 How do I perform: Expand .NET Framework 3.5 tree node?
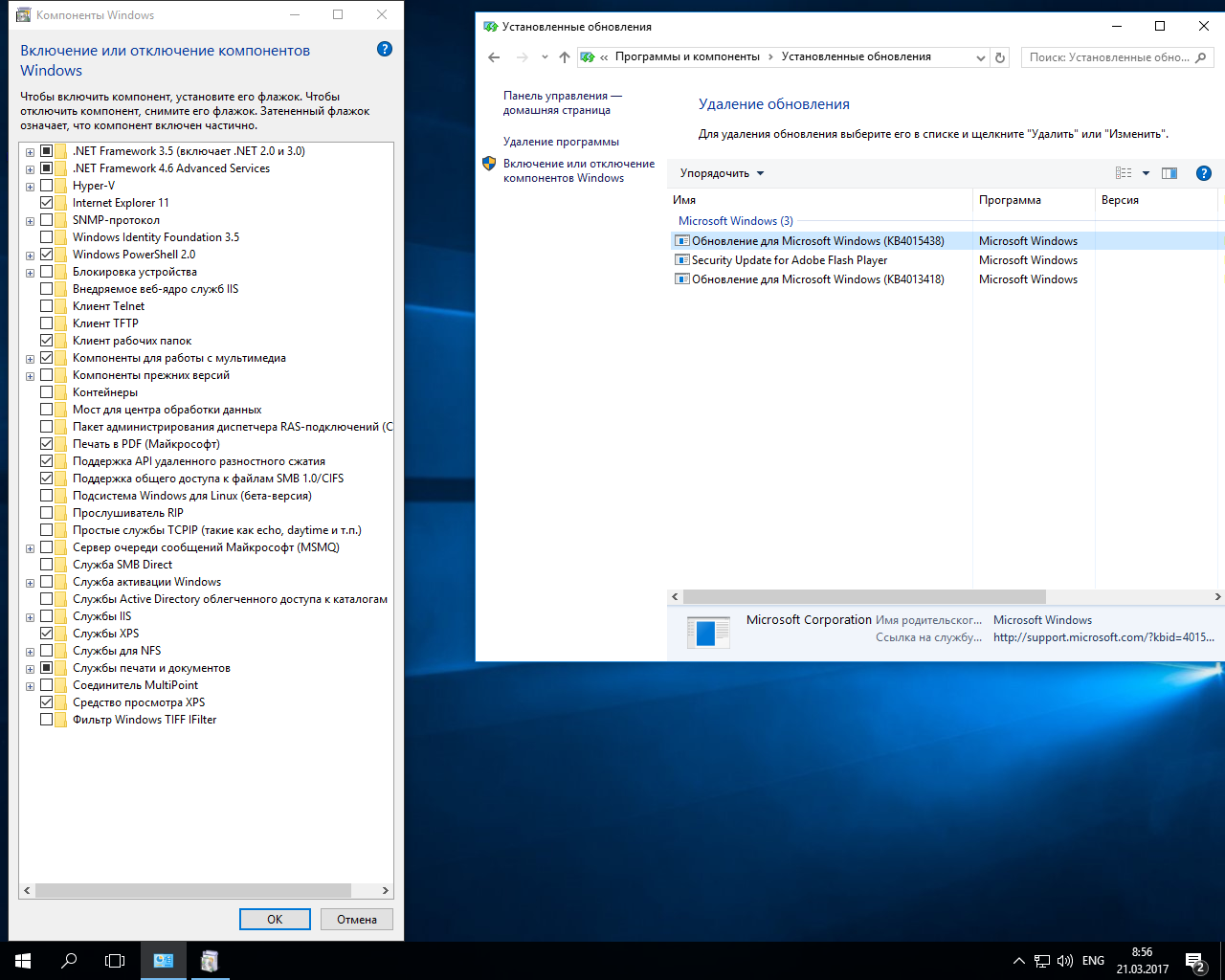31,152
